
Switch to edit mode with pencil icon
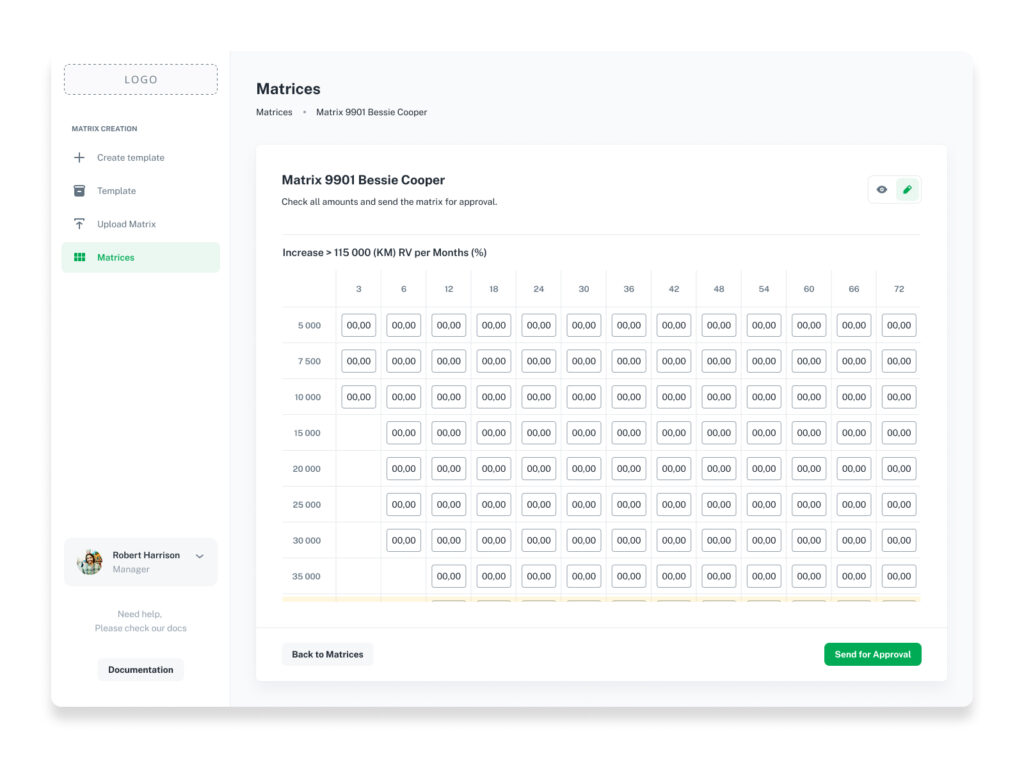tap(907, 190)
